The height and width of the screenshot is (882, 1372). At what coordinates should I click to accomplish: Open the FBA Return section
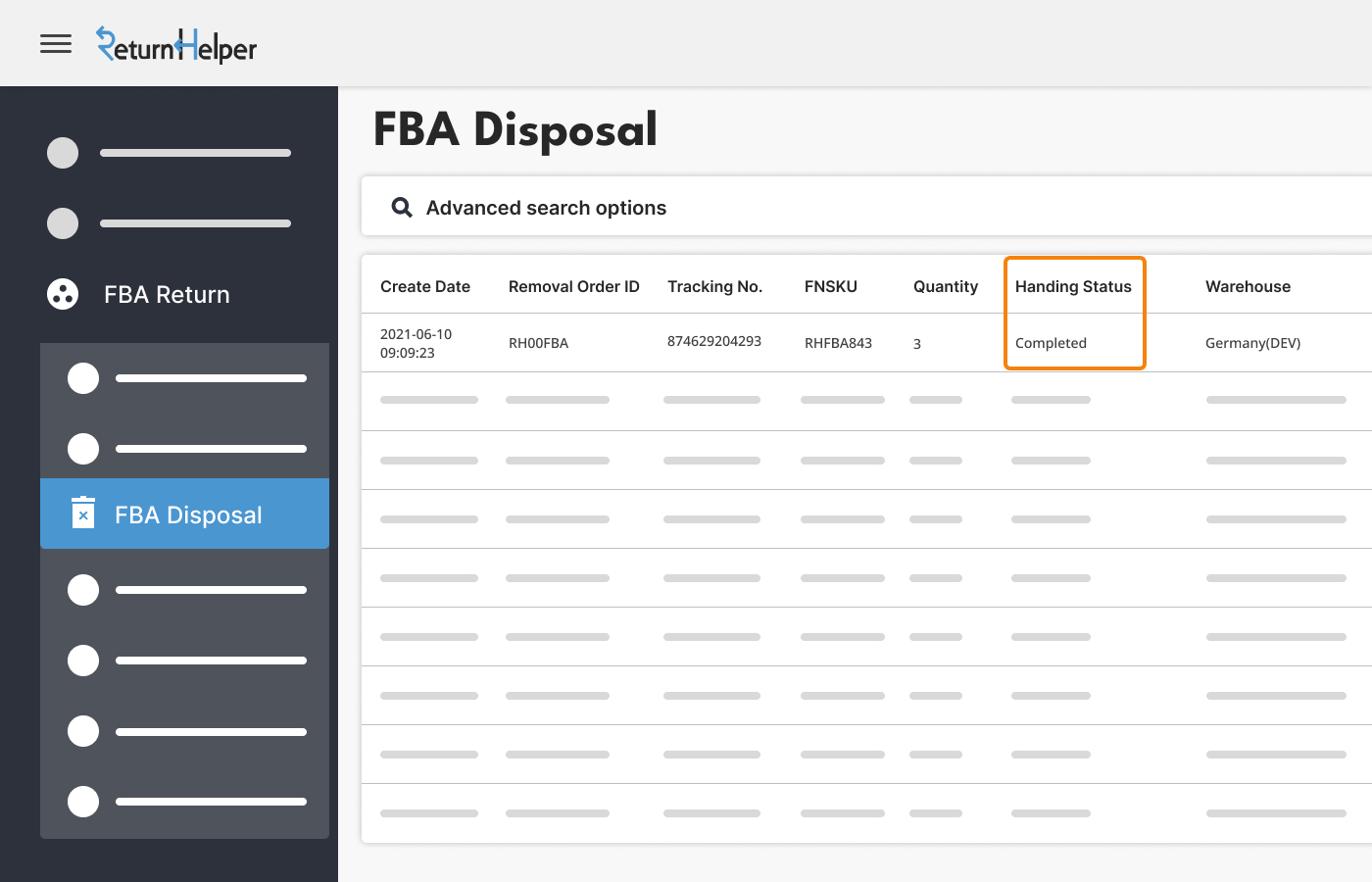tap(167, 294)
